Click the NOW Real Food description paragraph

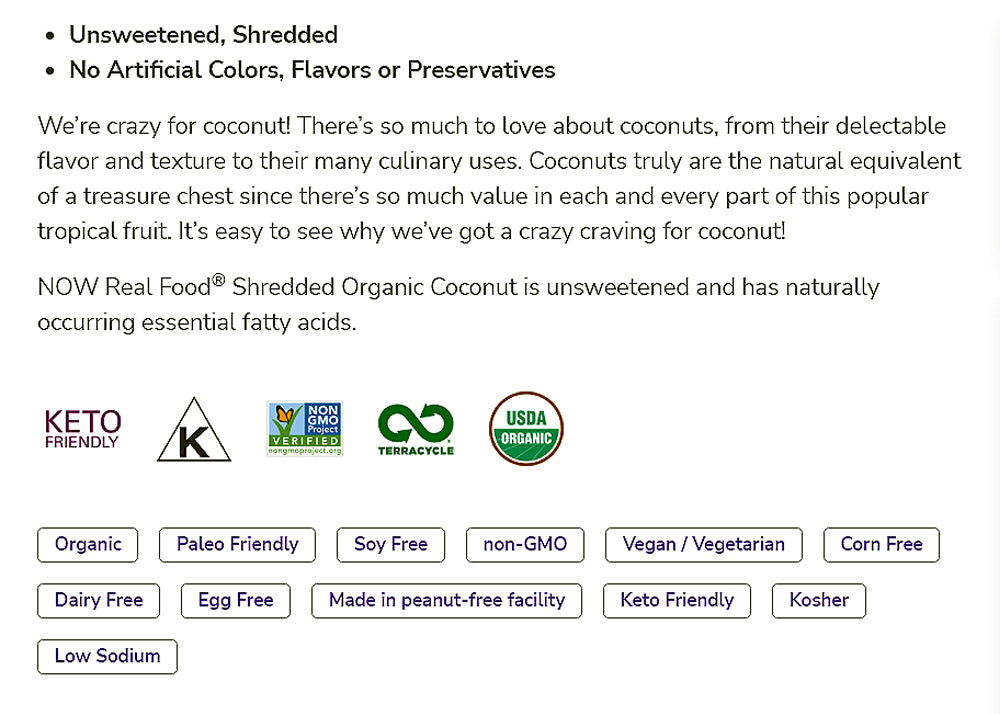[458, 304]
